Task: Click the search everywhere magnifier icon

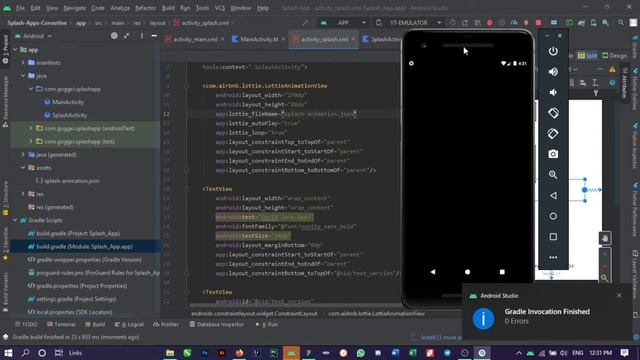Action: click(620, 23)
